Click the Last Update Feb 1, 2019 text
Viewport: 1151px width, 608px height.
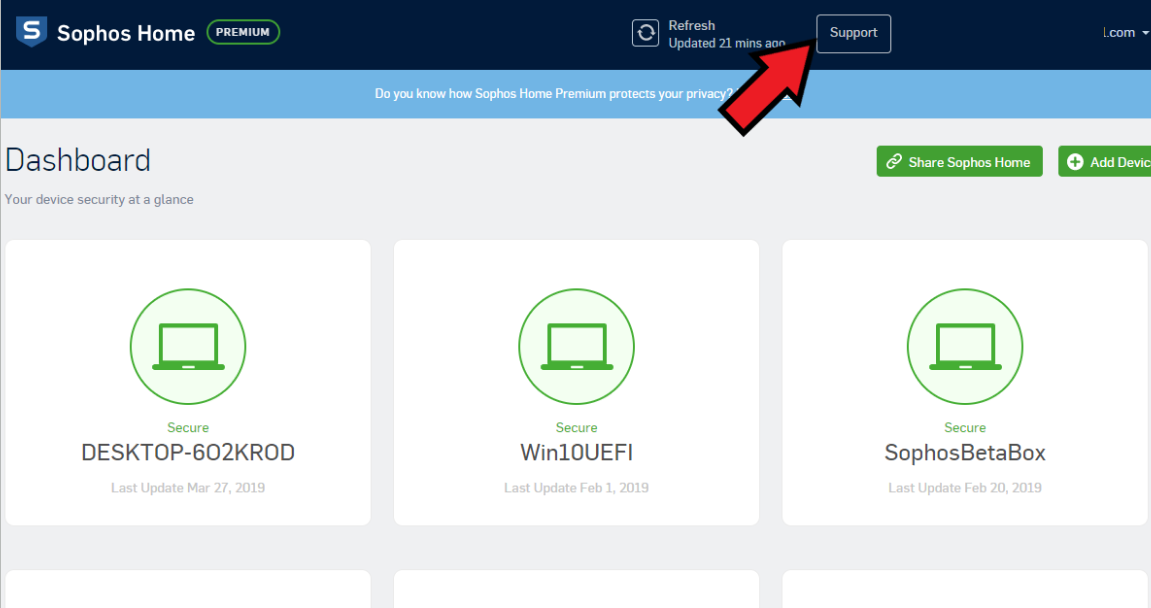tap(576, 488)
